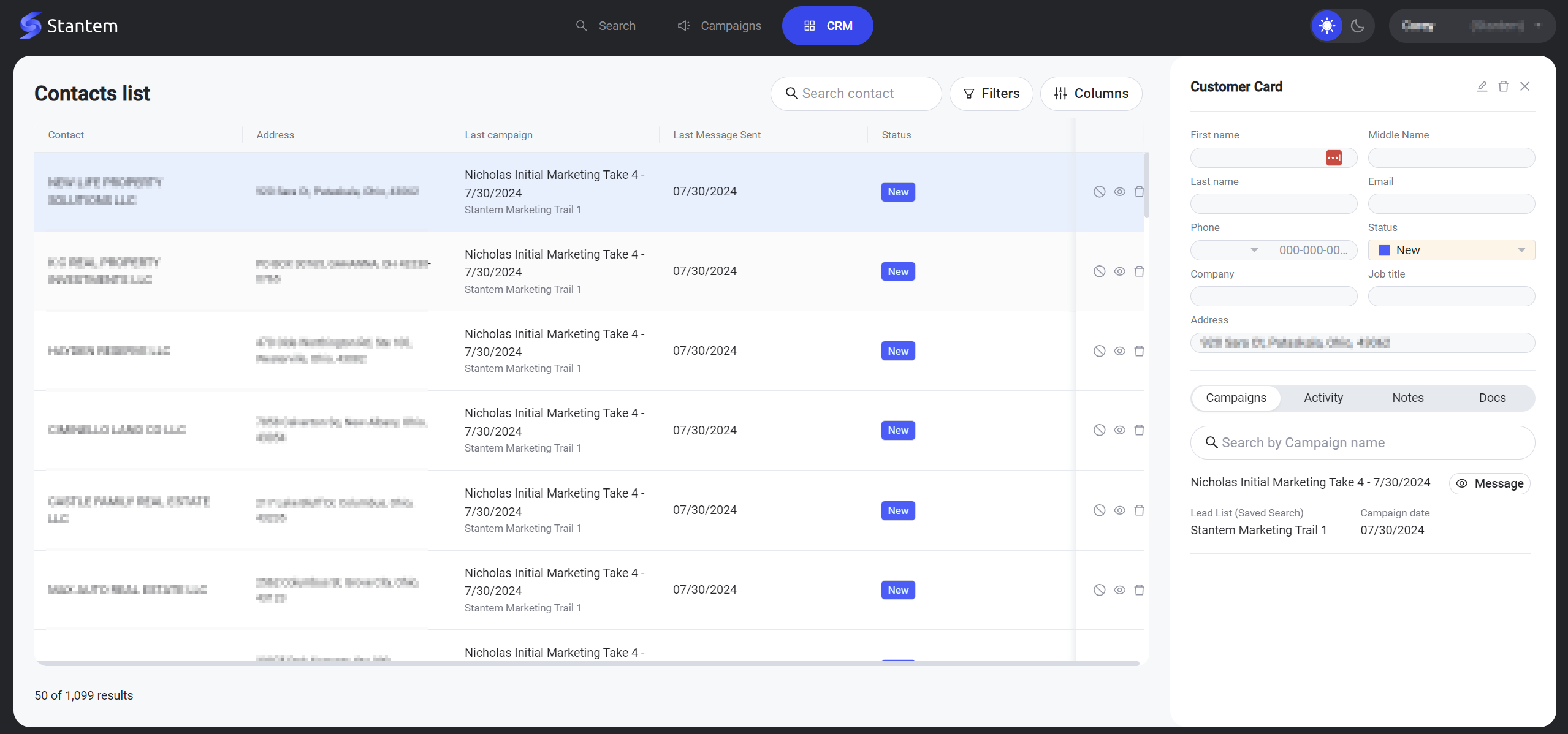This screenshot has width=1568, height=734.
Task: Click the vertical scrollbar of contacts list
Action: [1146, 185]
